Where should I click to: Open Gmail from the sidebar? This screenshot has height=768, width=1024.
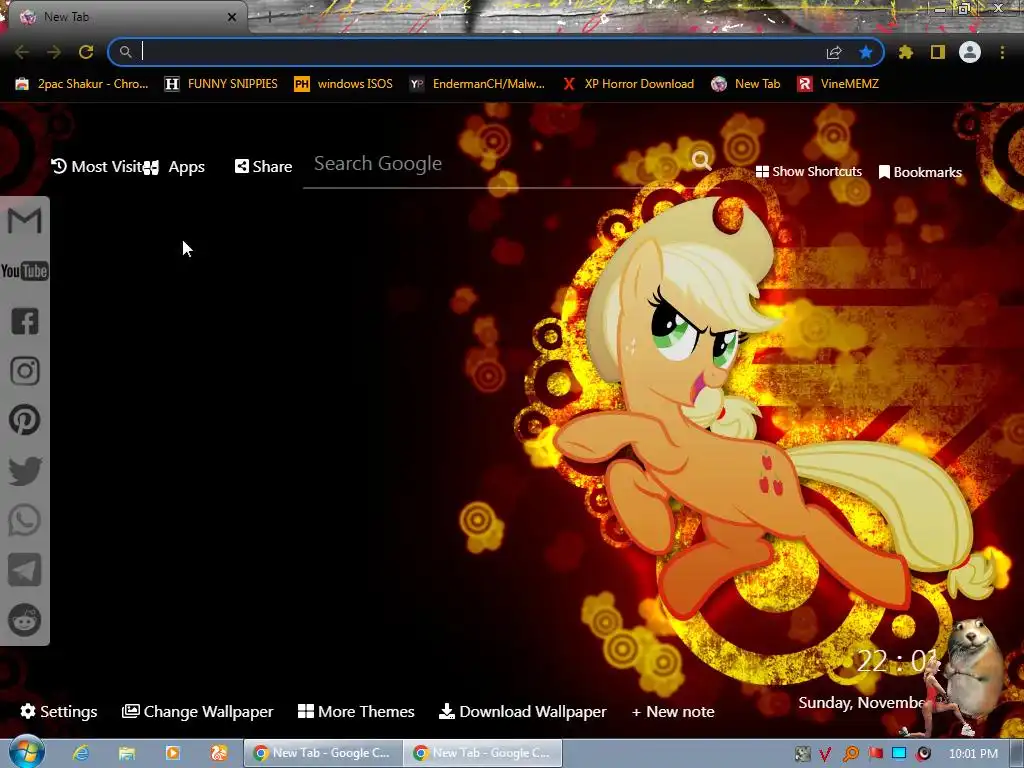(x=25, y=221)
